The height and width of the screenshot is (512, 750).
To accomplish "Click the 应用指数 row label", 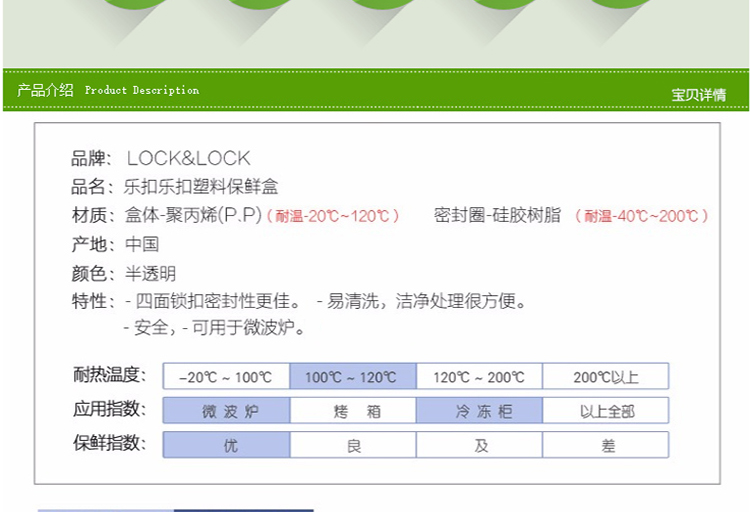I will [x=110, y=409].
